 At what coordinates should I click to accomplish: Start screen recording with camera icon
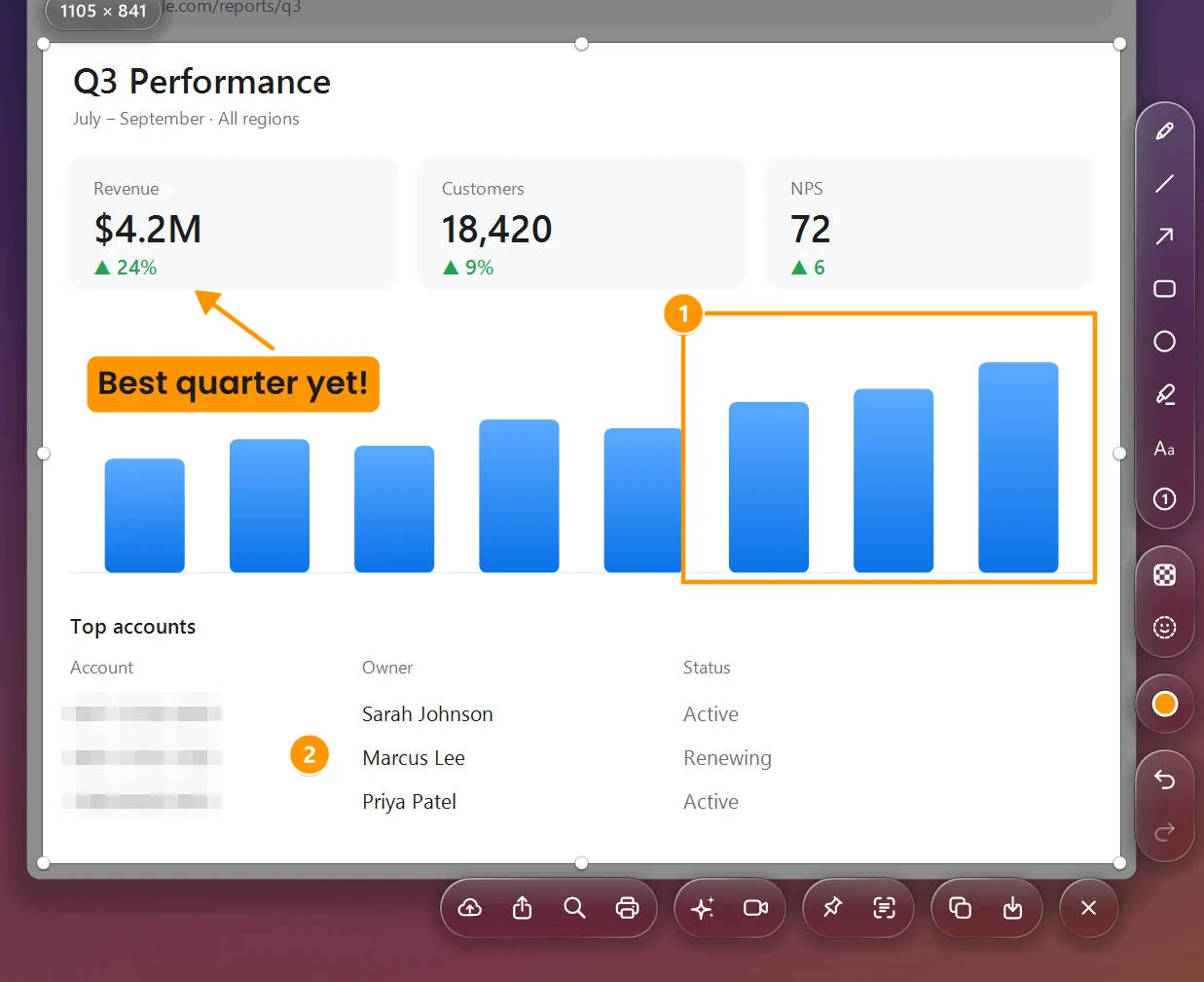pos(755,908)
